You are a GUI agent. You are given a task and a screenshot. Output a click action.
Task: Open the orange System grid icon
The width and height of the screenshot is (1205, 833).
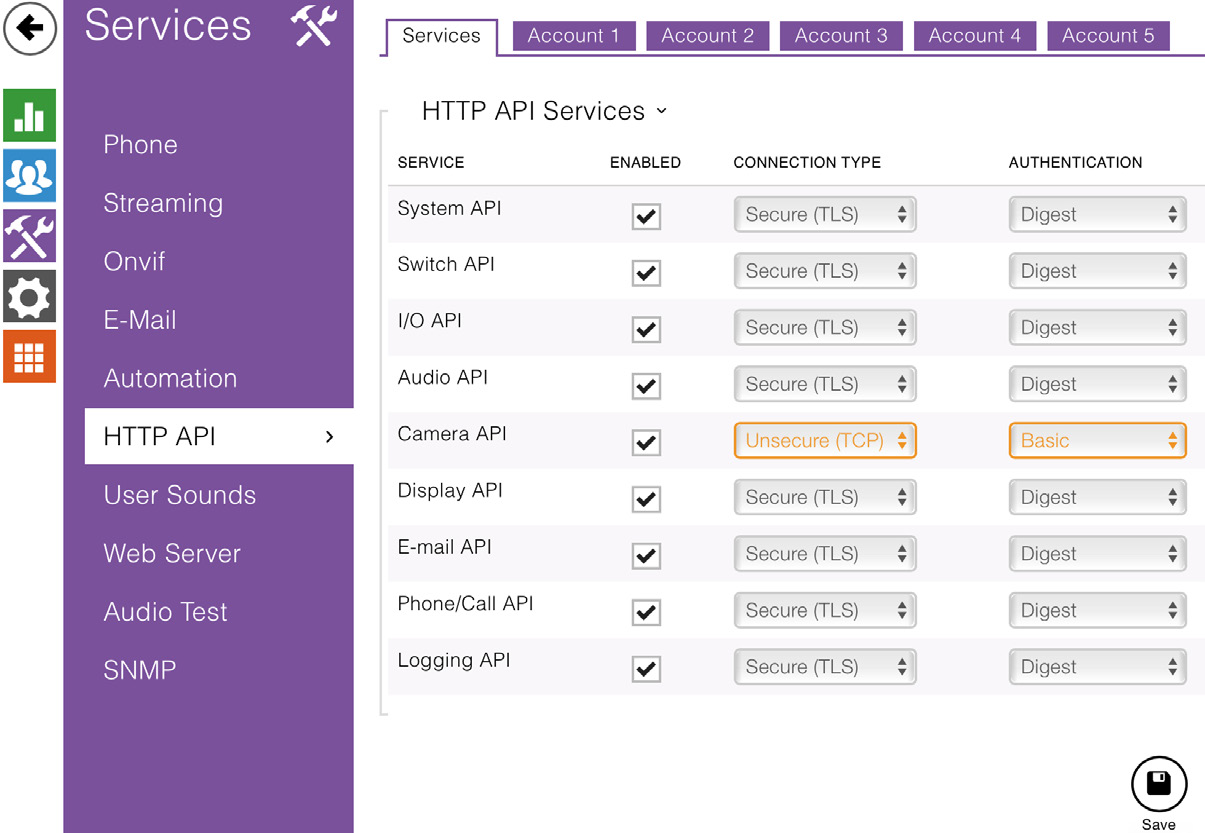click(29, 357)
